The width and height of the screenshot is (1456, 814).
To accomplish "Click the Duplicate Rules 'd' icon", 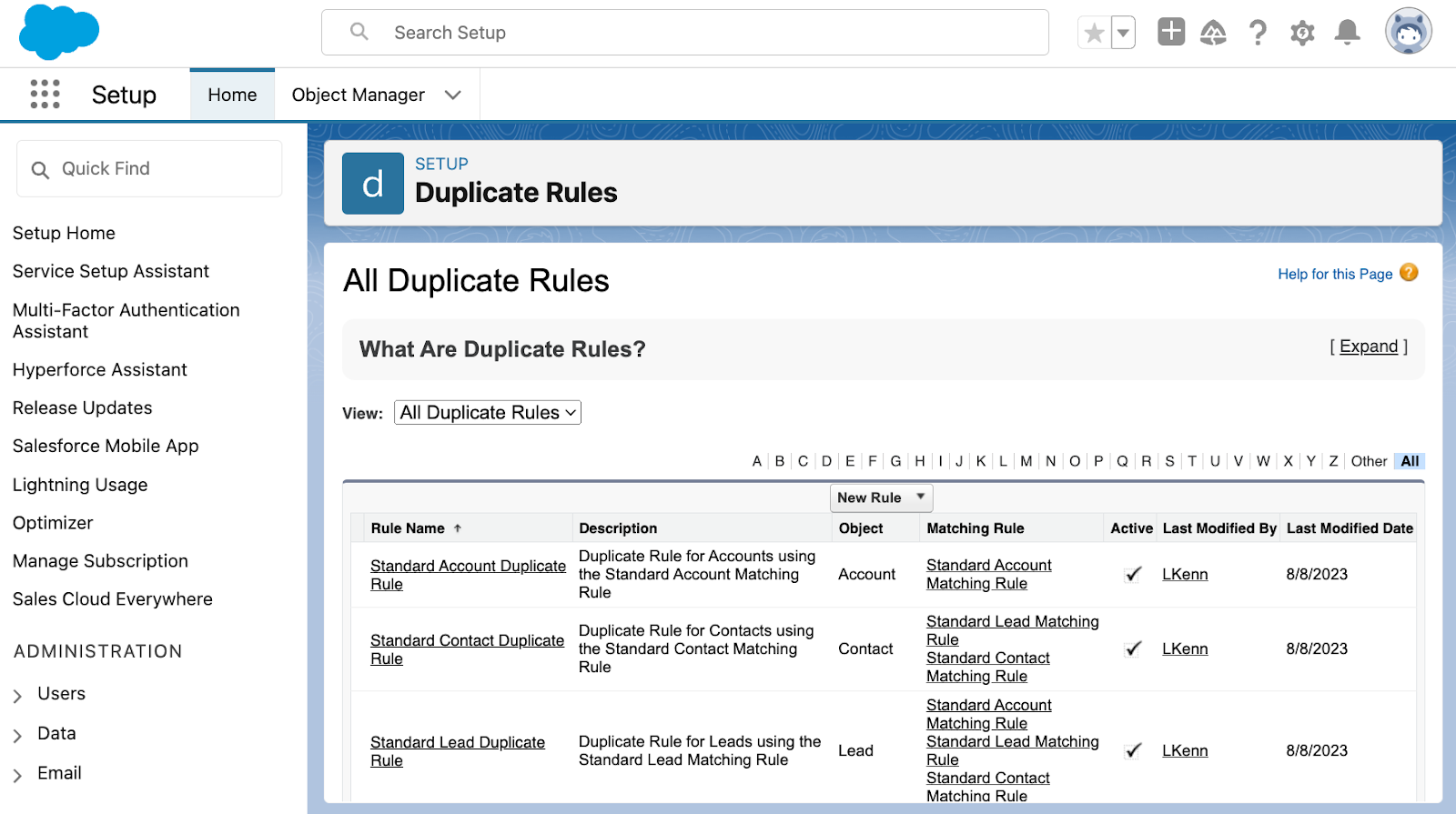I will [373, 184].
